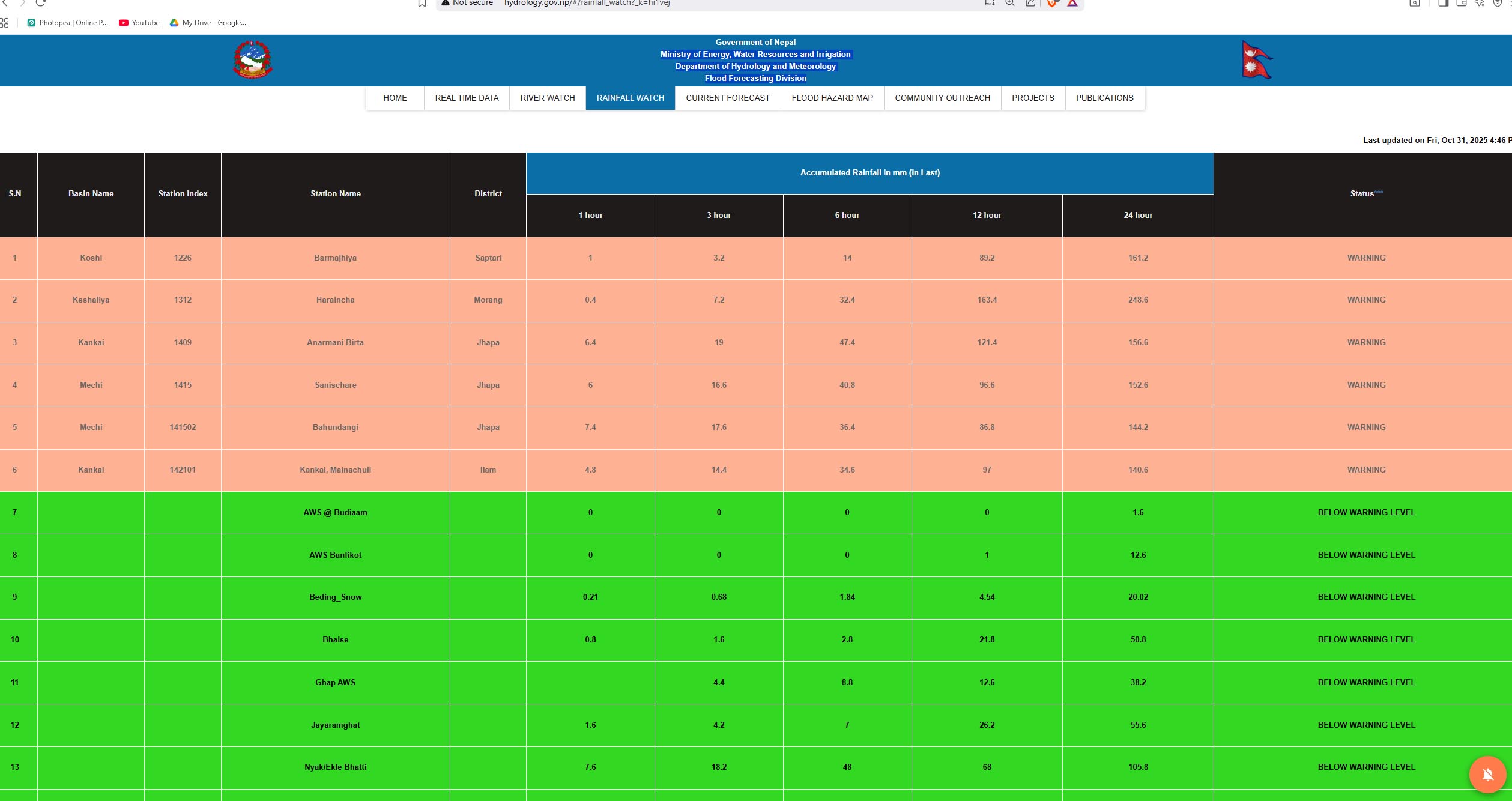This screenshot has height=801, width=1512.
Task: Click the browser reload icon
Action: tap(41, 3)
